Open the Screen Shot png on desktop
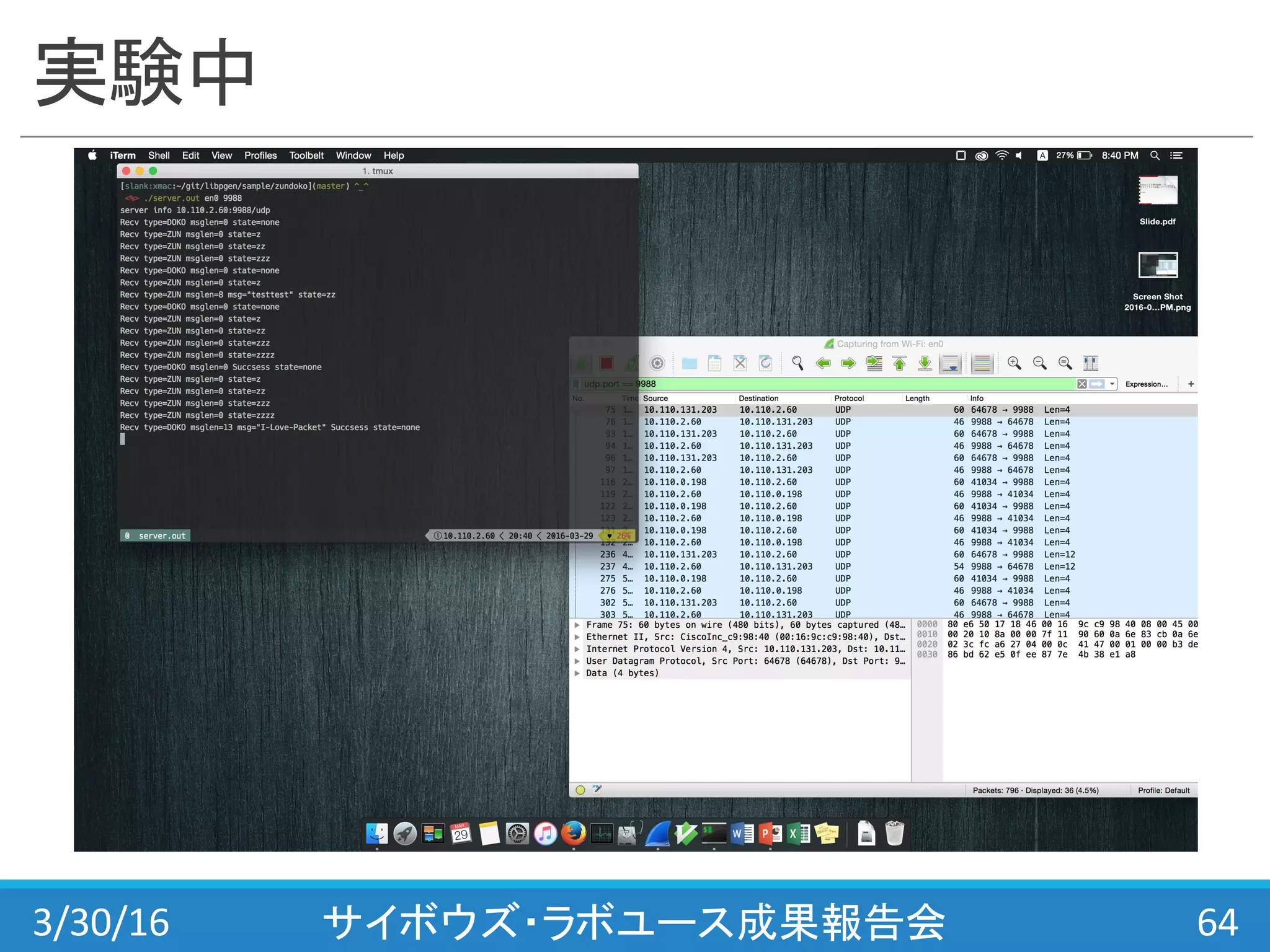The width and height of the screenshot is (1270, 952). pyautogui.click(x=1158, y=281)
